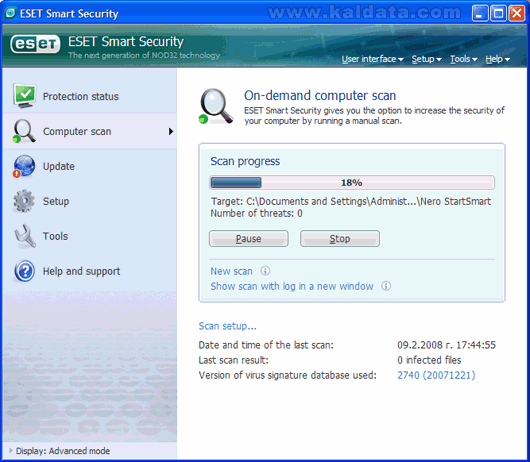Click the large magnifier icon beside On-demand scan
The width and height of the screenshot is (530, 462).
coord(215,106)
